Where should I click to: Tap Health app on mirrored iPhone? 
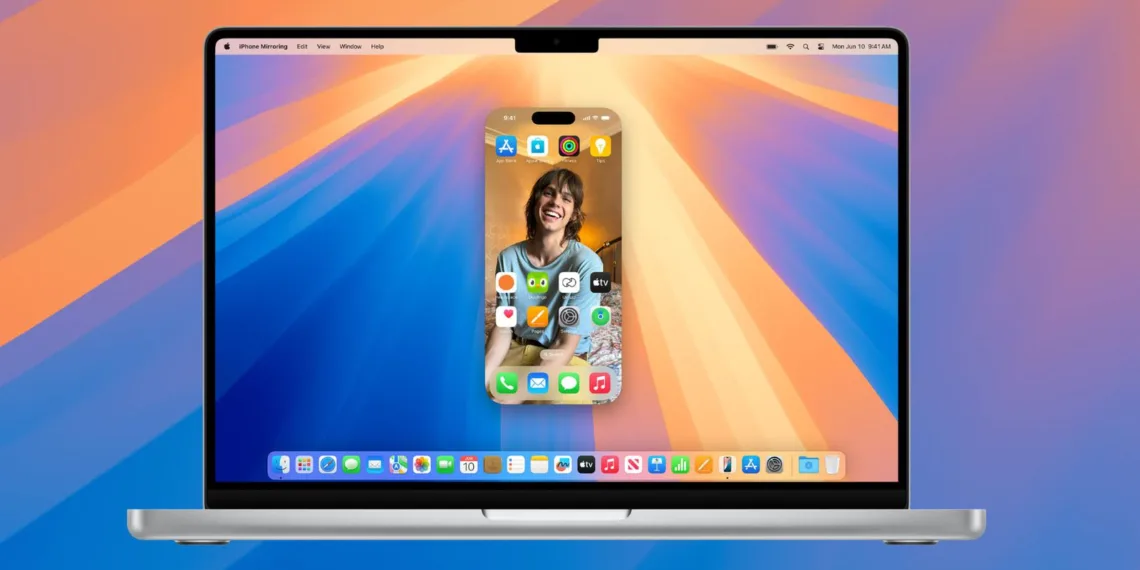tap(506, 316)
